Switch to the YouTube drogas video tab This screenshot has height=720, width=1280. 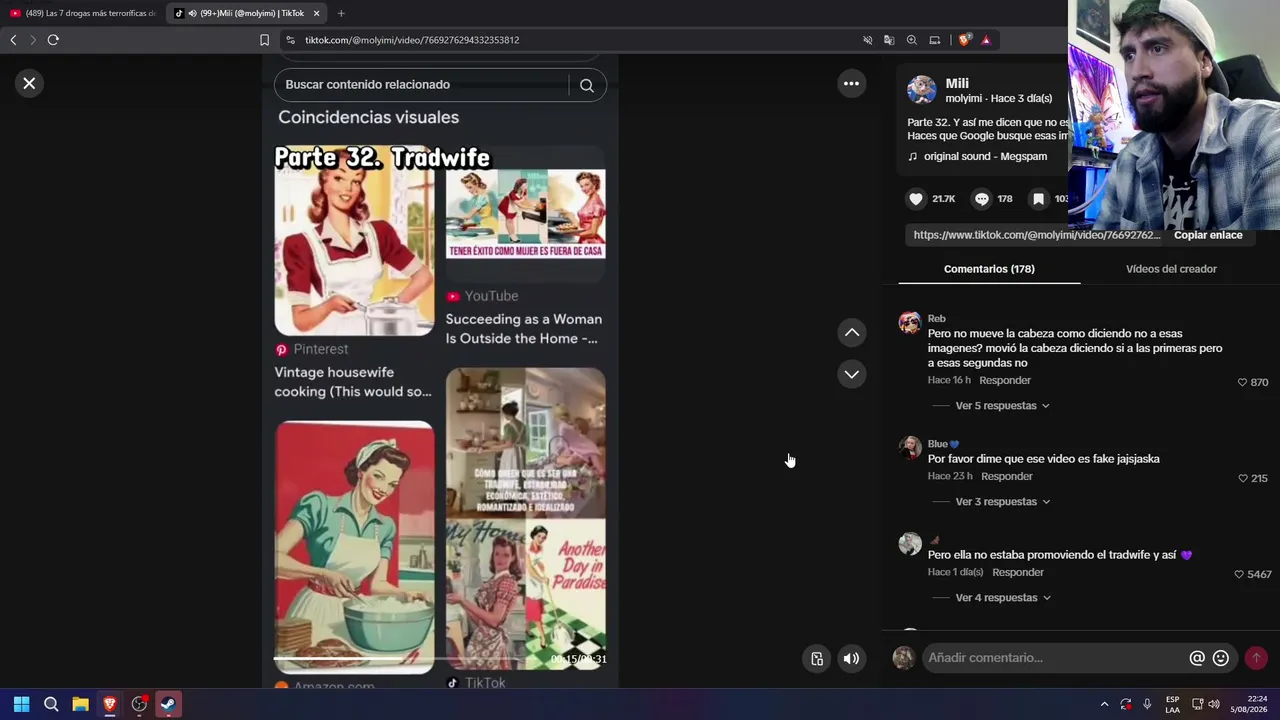(x=83, y=13)
